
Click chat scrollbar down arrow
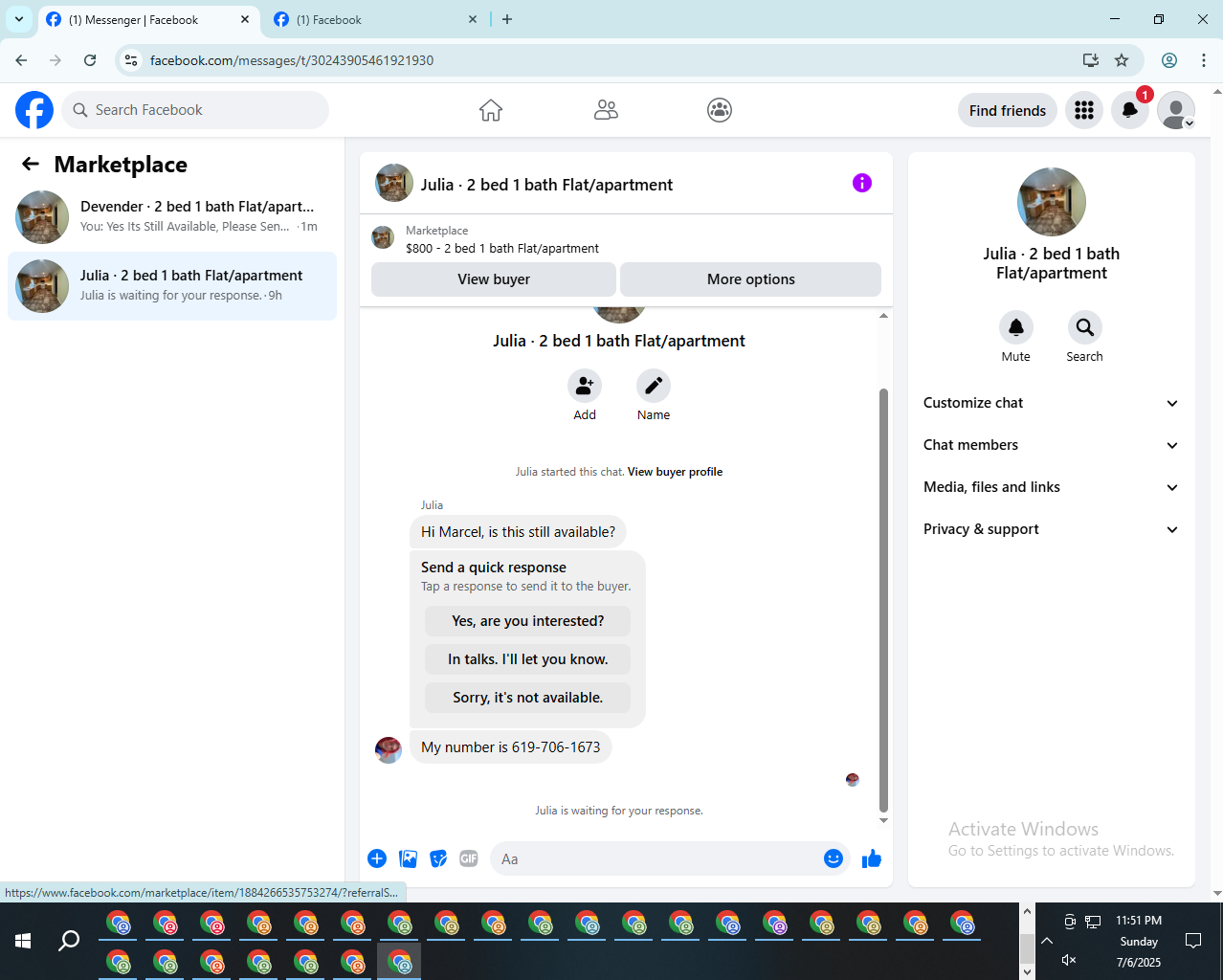click(x=883, y=820)
